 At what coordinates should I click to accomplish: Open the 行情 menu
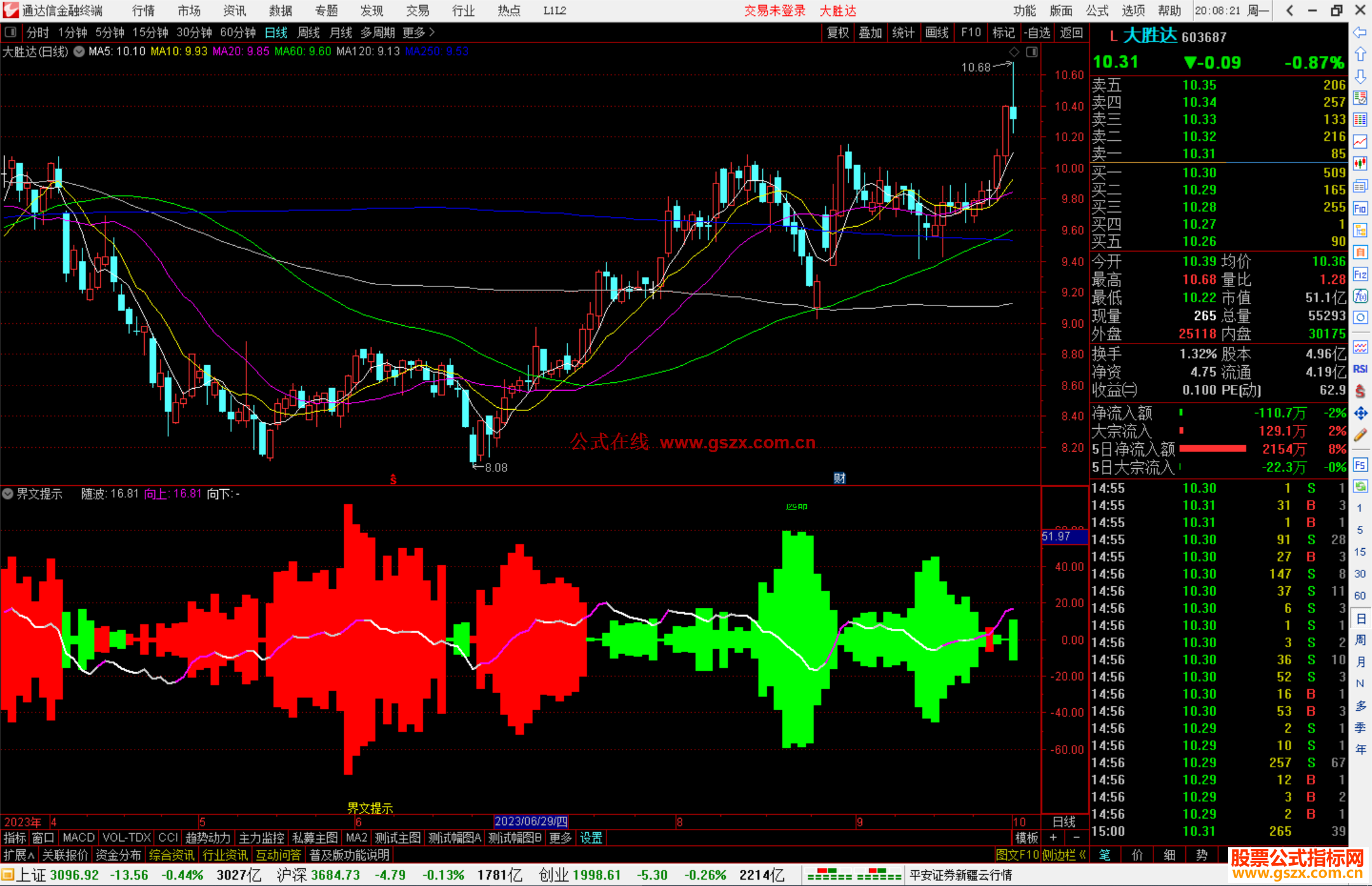click(143, 11)
